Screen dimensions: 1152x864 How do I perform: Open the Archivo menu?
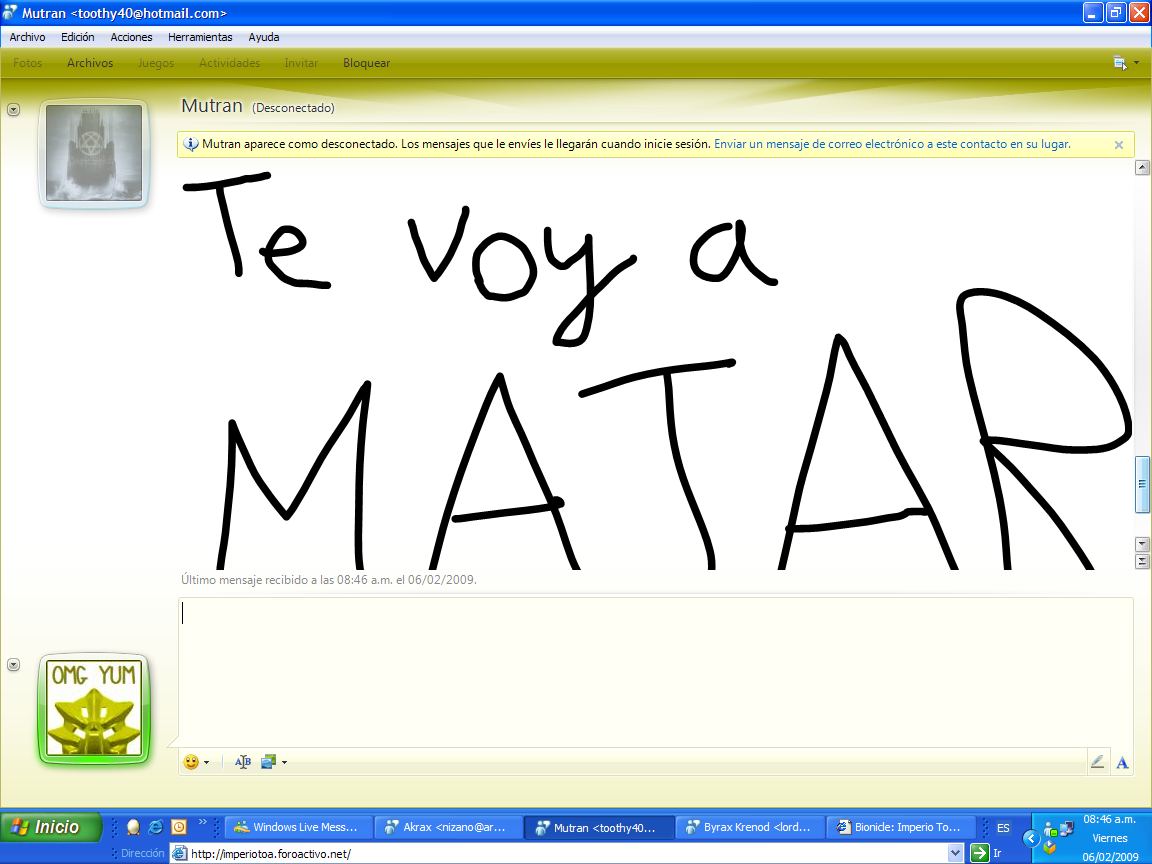click(26, 37)
